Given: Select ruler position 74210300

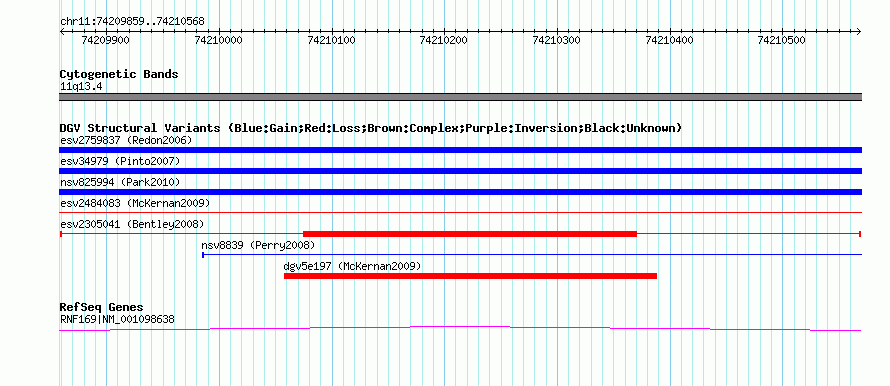Looking at the screenshot, I should [x=556, y=40].
